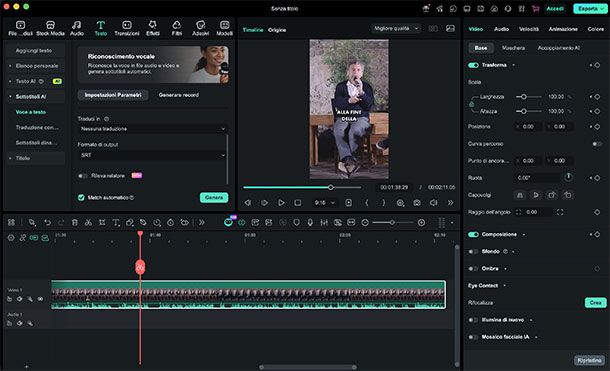Click the shopping cart icon in title bar
610x371 pixels.
click(535, 9)
